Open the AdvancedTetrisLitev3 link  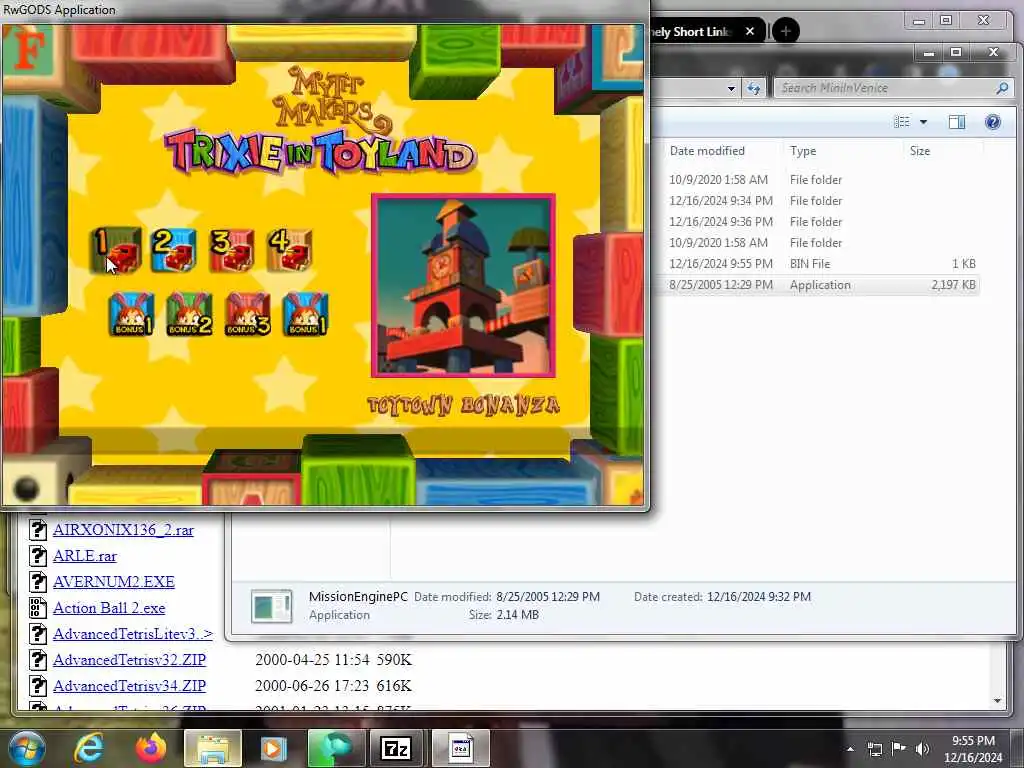133,634
